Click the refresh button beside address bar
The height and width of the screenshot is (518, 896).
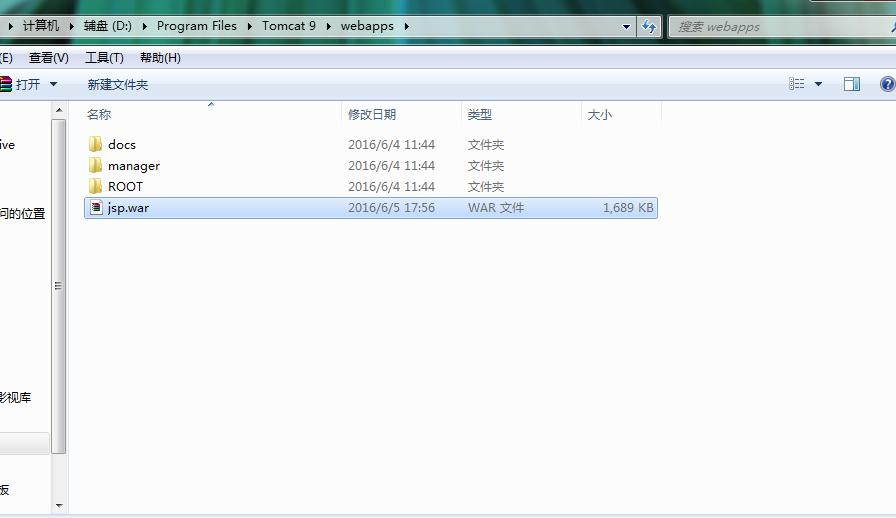pos(649,26)
